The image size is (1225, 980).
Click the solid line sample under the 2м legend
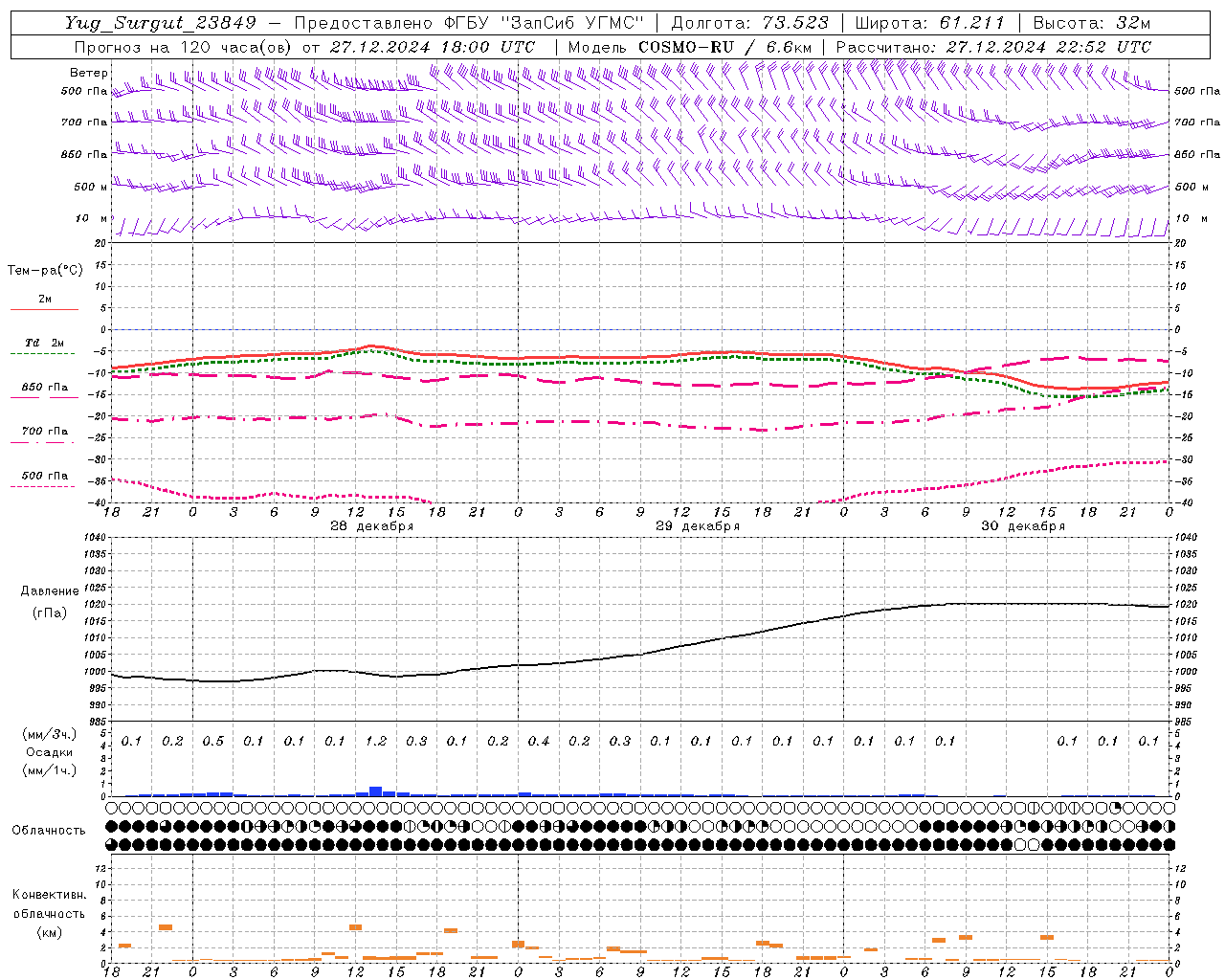point(44,309)
